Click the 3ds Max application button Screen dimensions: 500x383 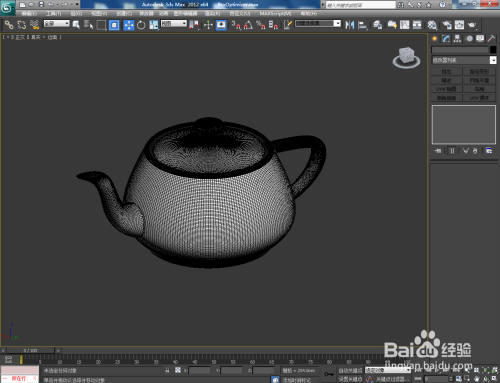point(7,8)
